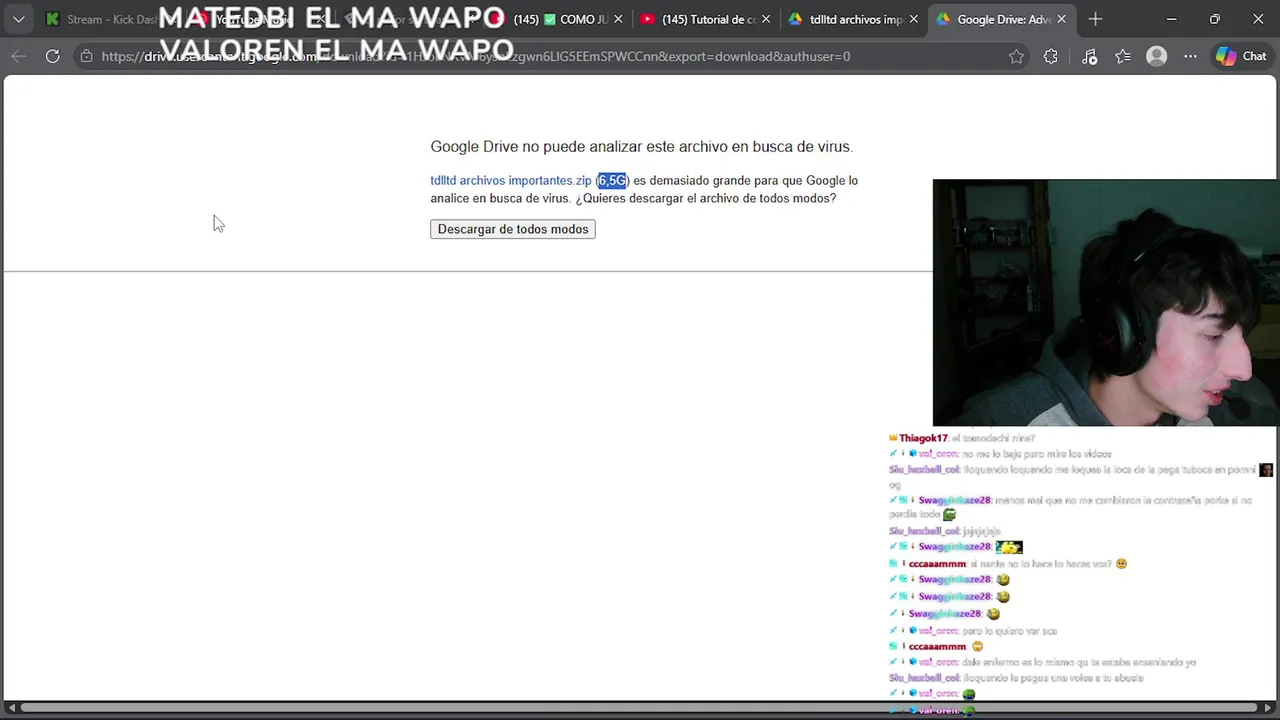The image size is (1280, 720).
Task: Click the streamer webcam video overlay
Action: (x=1105, y=303)
